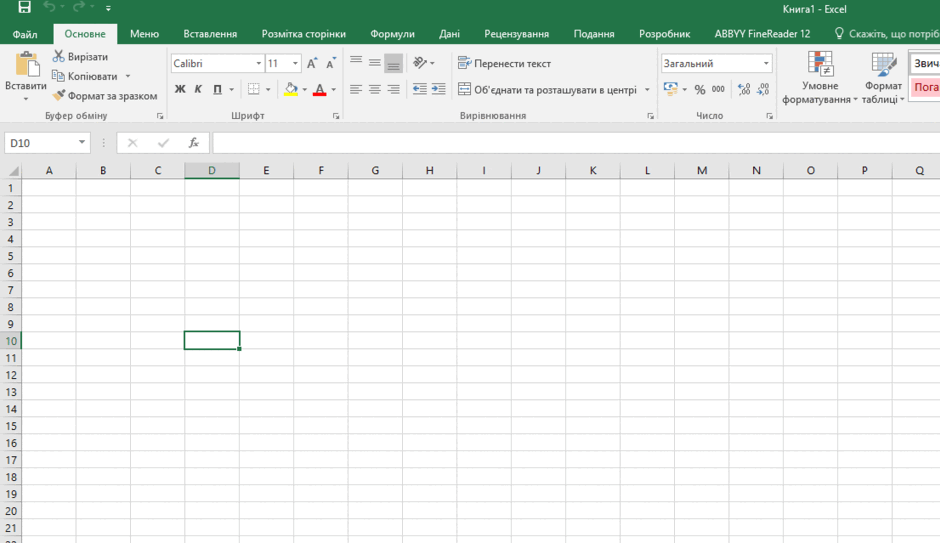940x543 pixels.
Task: Expand underline style dropdown arrow
Action: pos(231,89)
